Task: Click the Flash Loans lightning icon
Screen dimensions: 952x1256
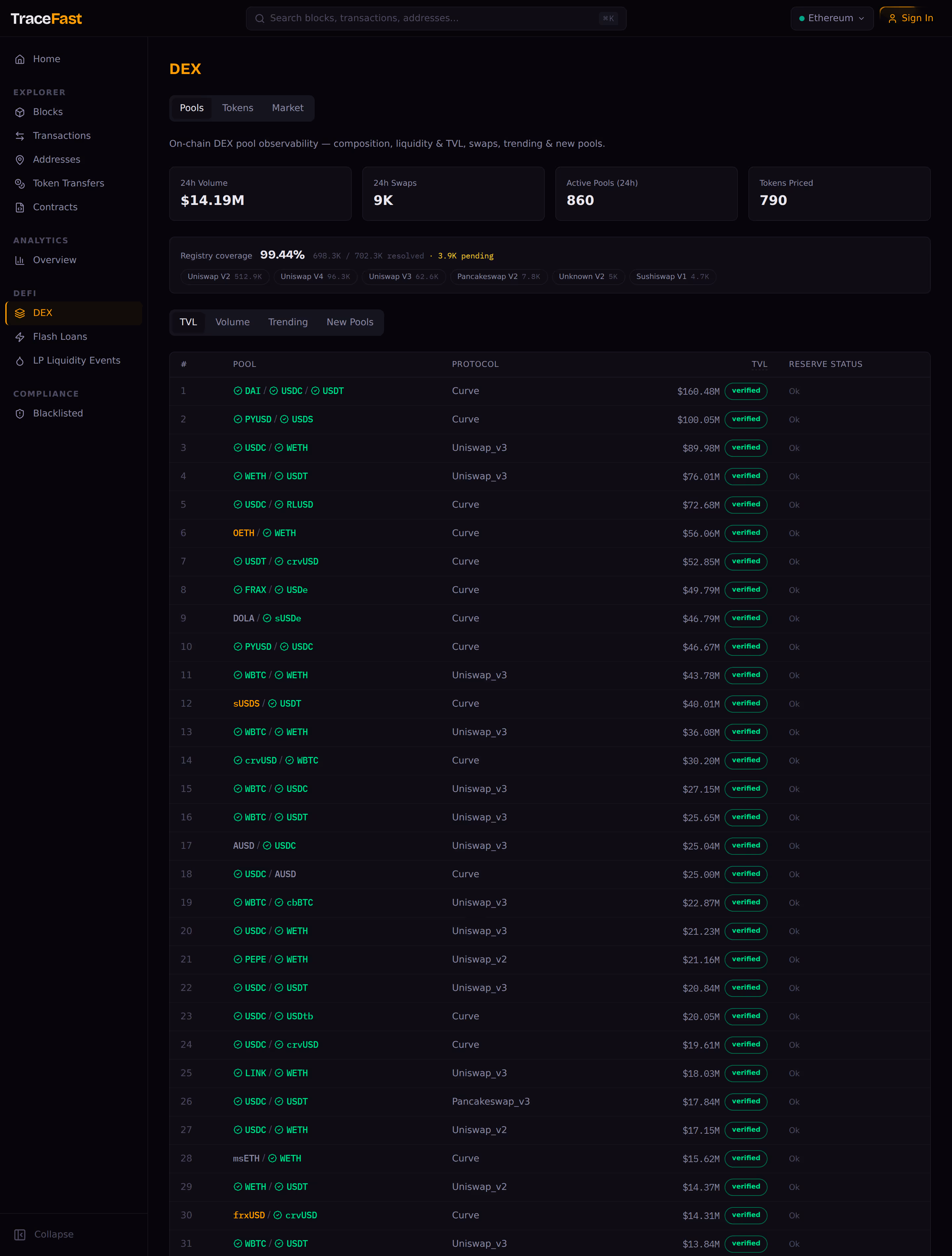Action: pos(20,337)
